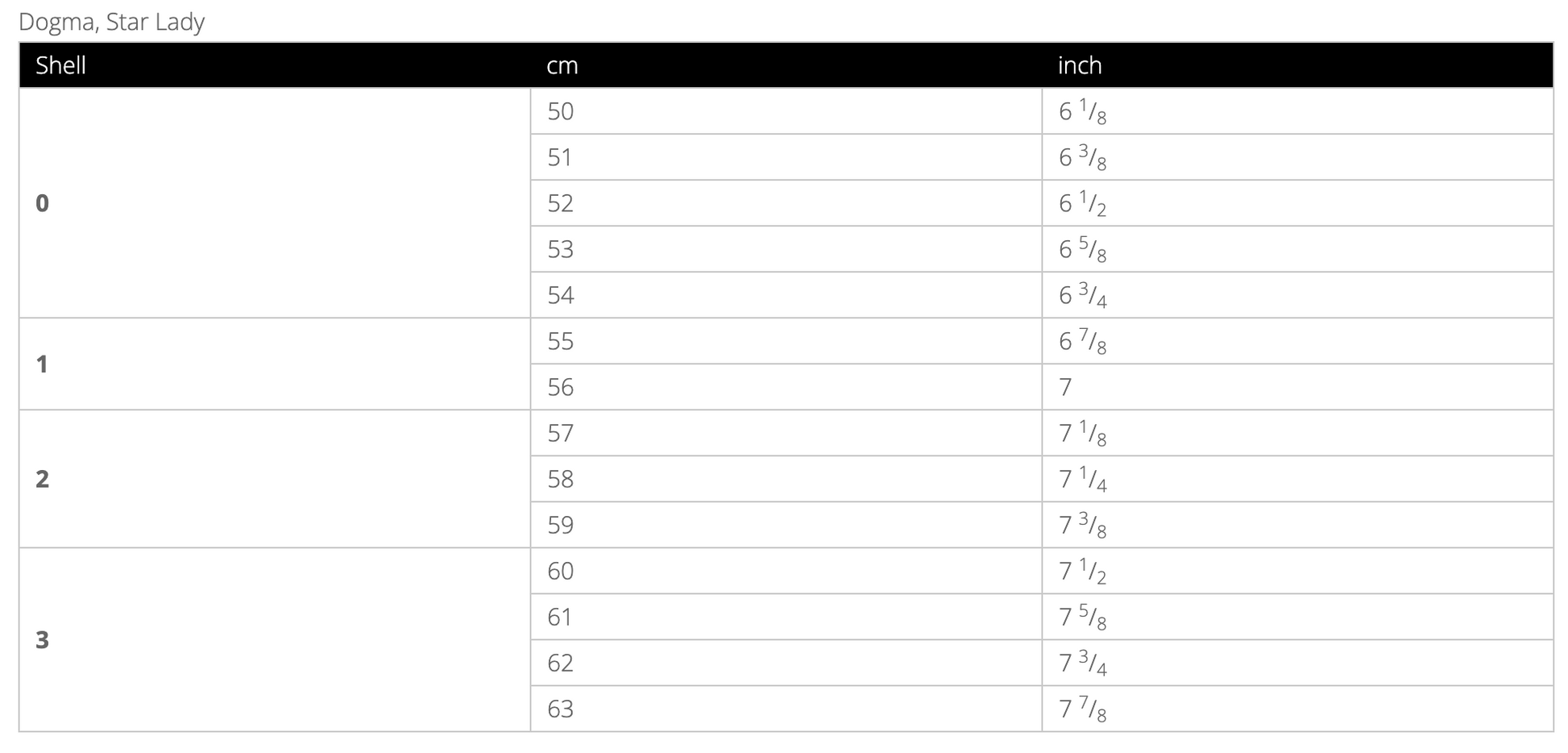This screenshot has width=1568, height=753.
Task: Select the shell size 1 cell
Action: [43, 364]
